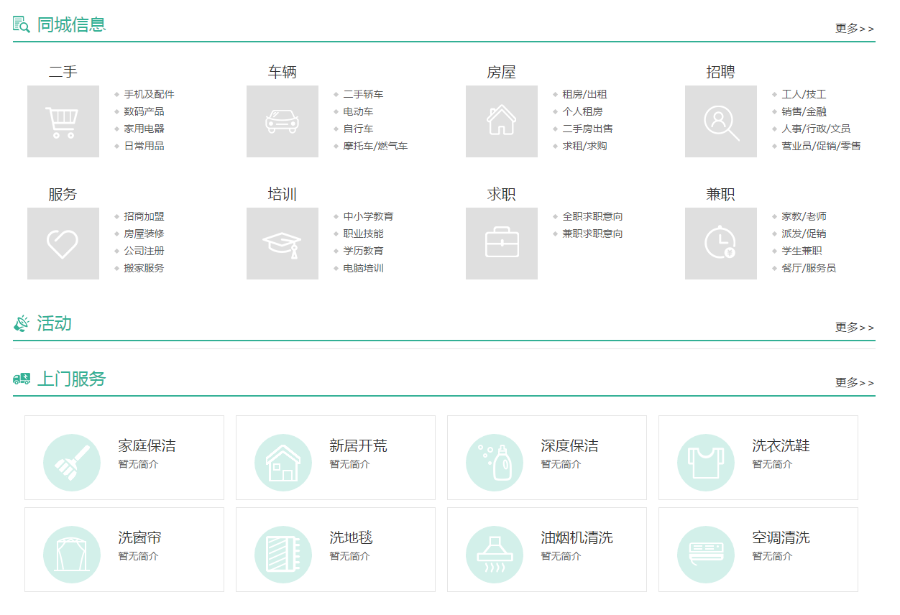900x615 pixels.
Task: Click the heart icon under 服务
Action: tap(62, 243)
